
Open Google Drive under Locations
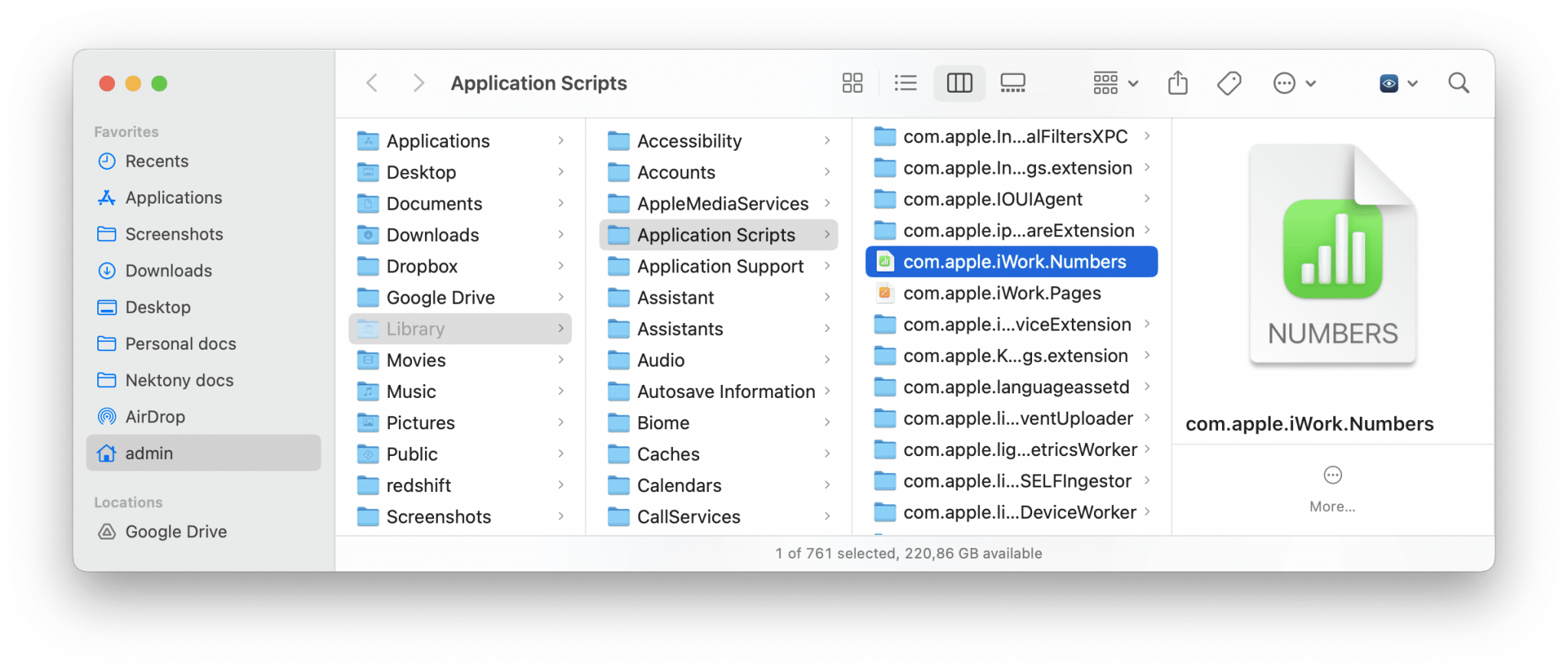(x=203, y=532)
